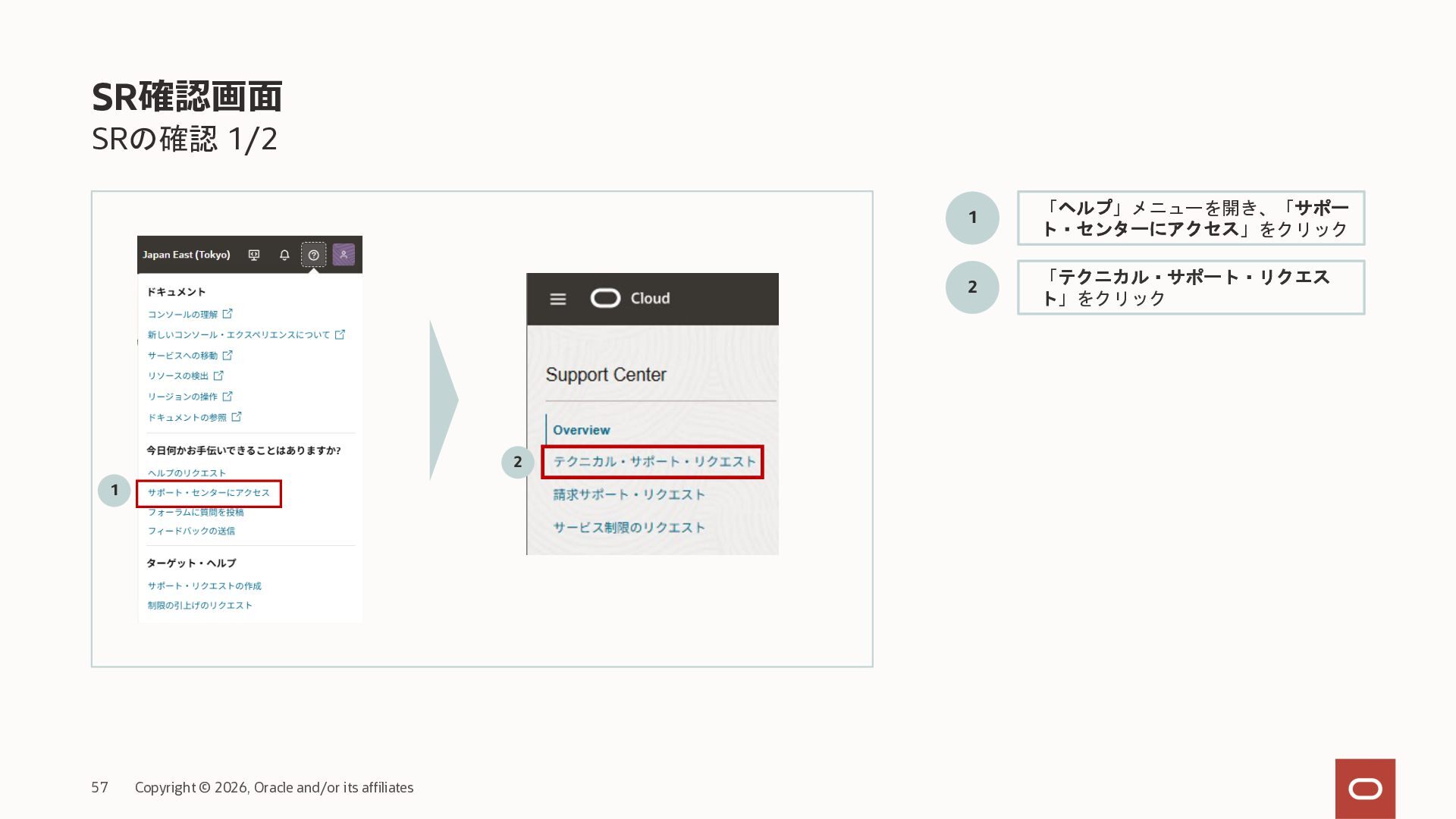The width and height of the screenshot is (1456, 819).
Task: Open the notifications bell icon
Action: click(284, 256)
